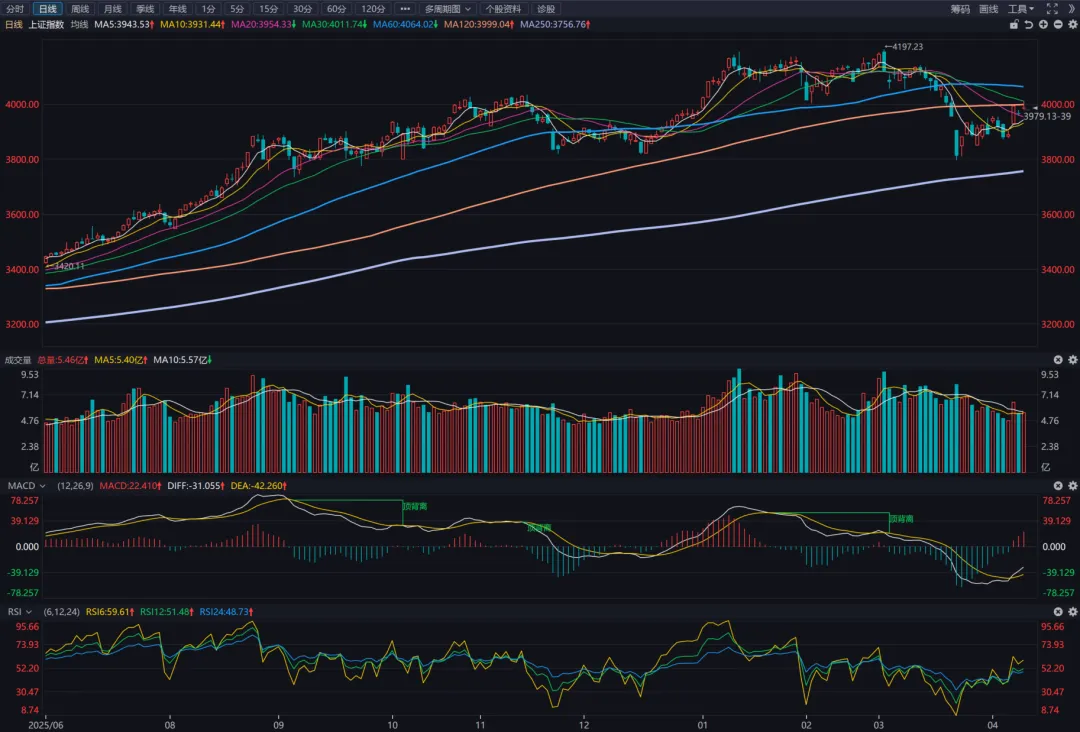The height and width of the screenshot is (732, 1080).
Task: Open the 筹码 chip distribution view
Action: point(960,9)
